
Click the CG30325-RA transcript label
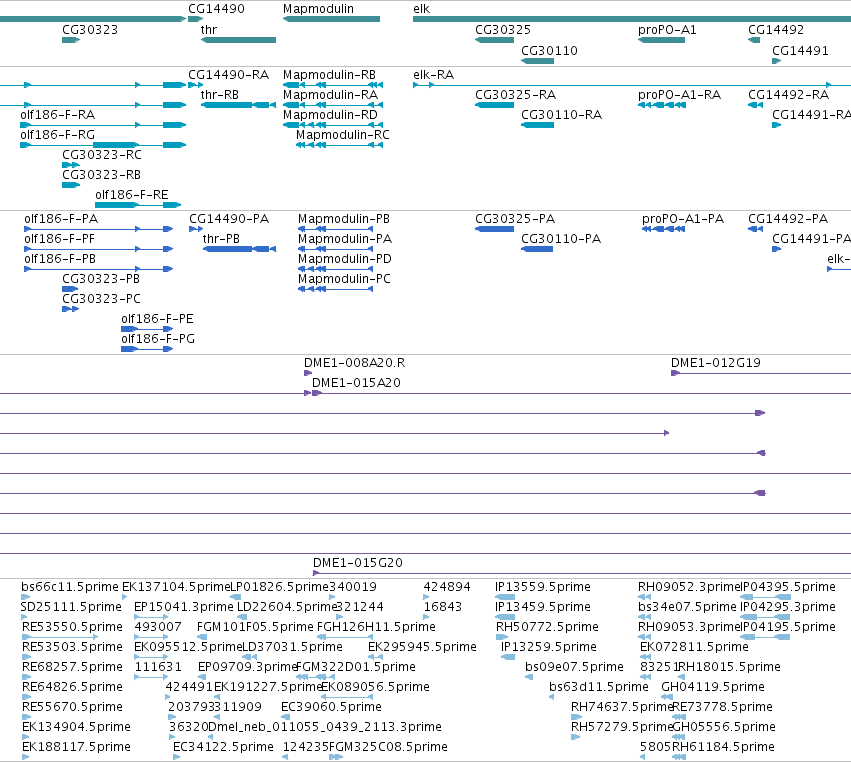click(x=515, y=94)
